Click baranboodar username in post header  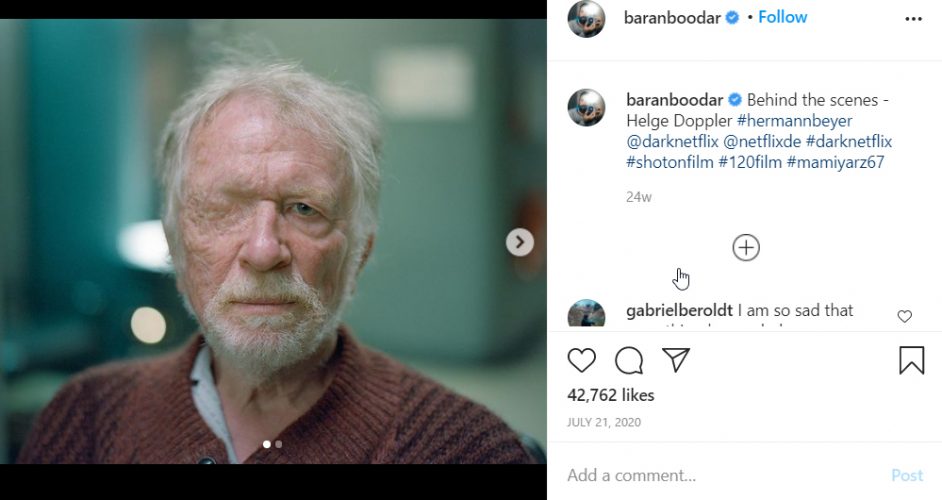672,17
